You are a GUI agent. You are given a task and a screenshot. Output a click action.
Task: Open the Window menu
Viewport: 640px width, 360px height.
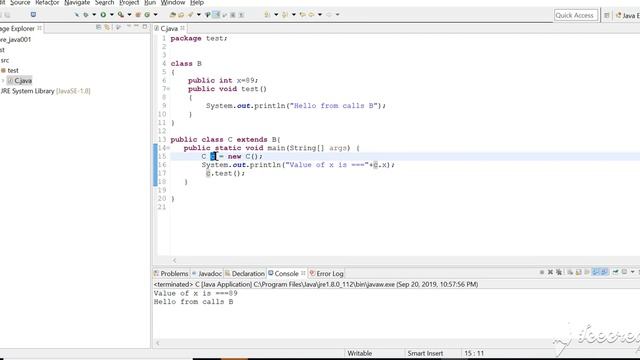tap(173, 2)
